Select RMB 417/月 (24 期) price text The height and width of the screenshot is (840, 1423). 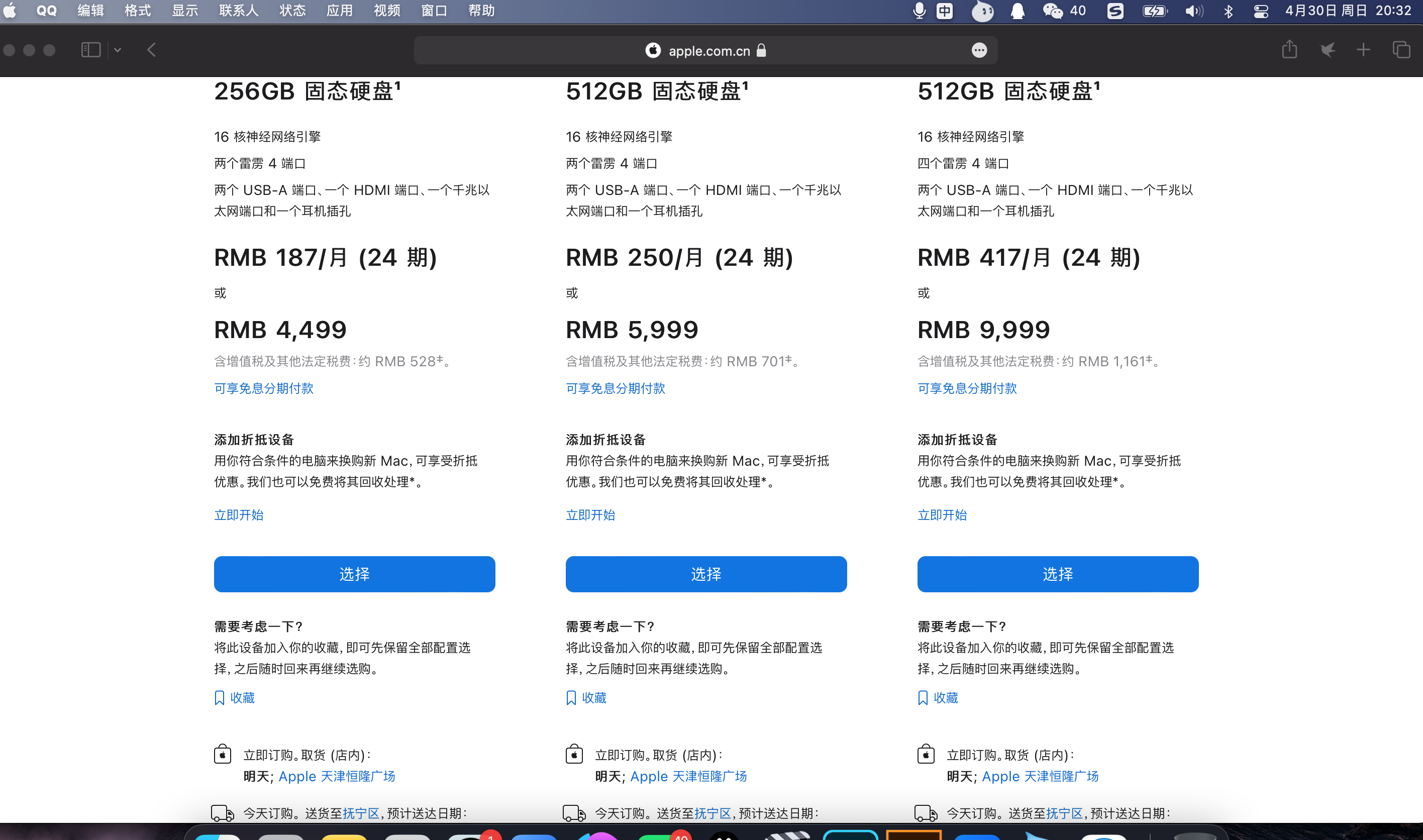(1029, 258)
